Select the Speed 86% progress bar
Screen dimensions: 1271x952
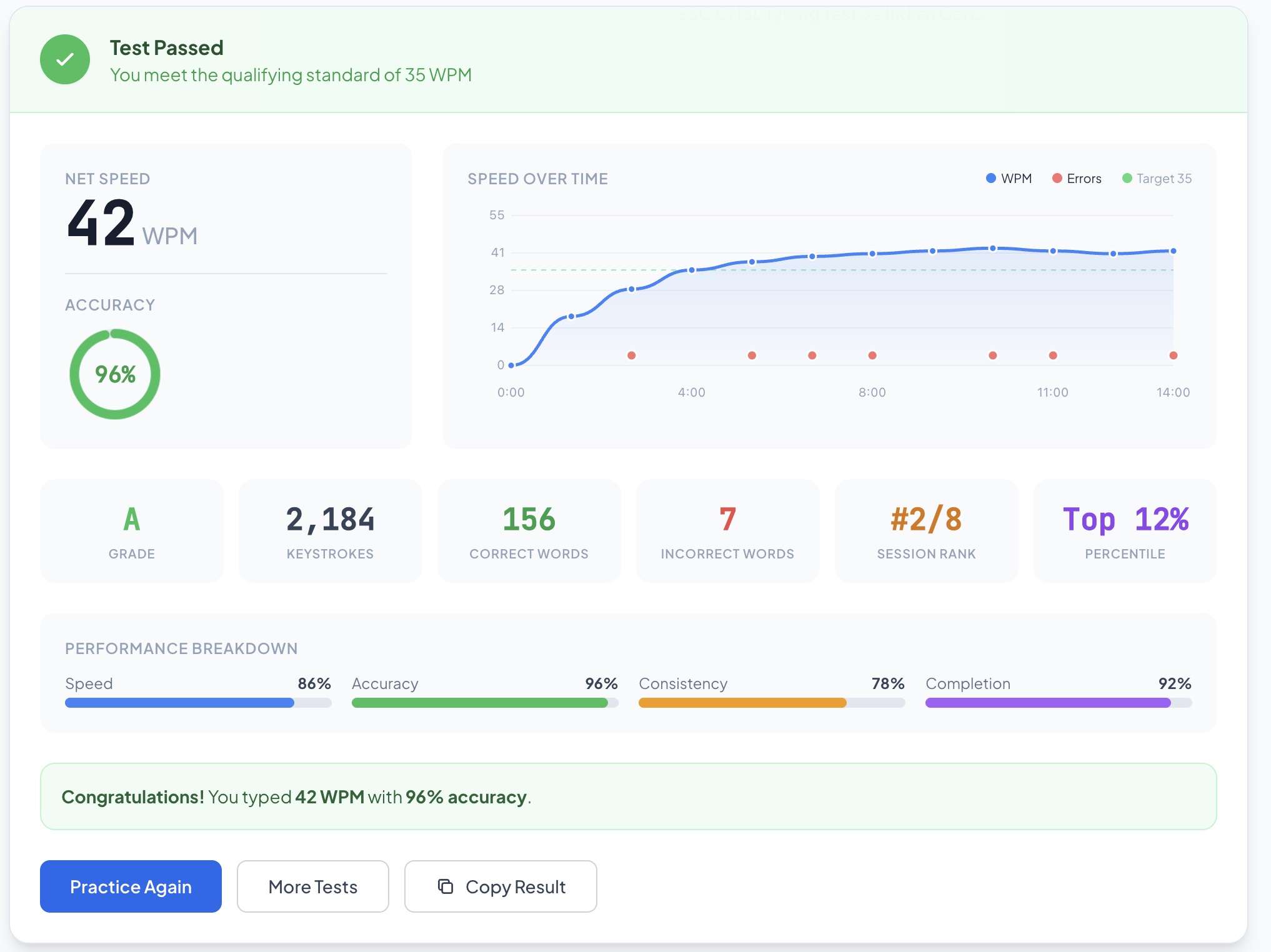[x=198, y=703]
